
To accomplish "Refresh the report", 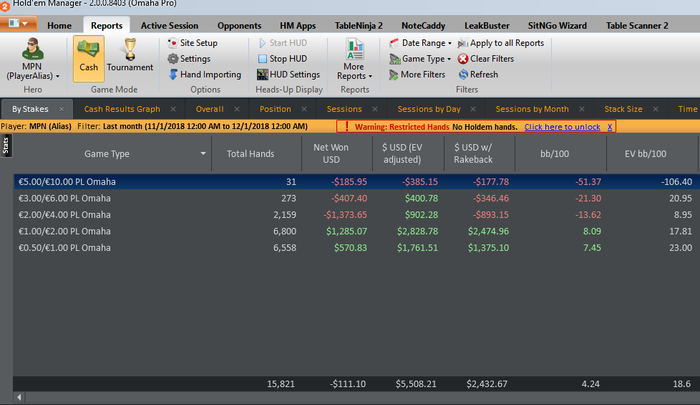I will coord(478,75).
